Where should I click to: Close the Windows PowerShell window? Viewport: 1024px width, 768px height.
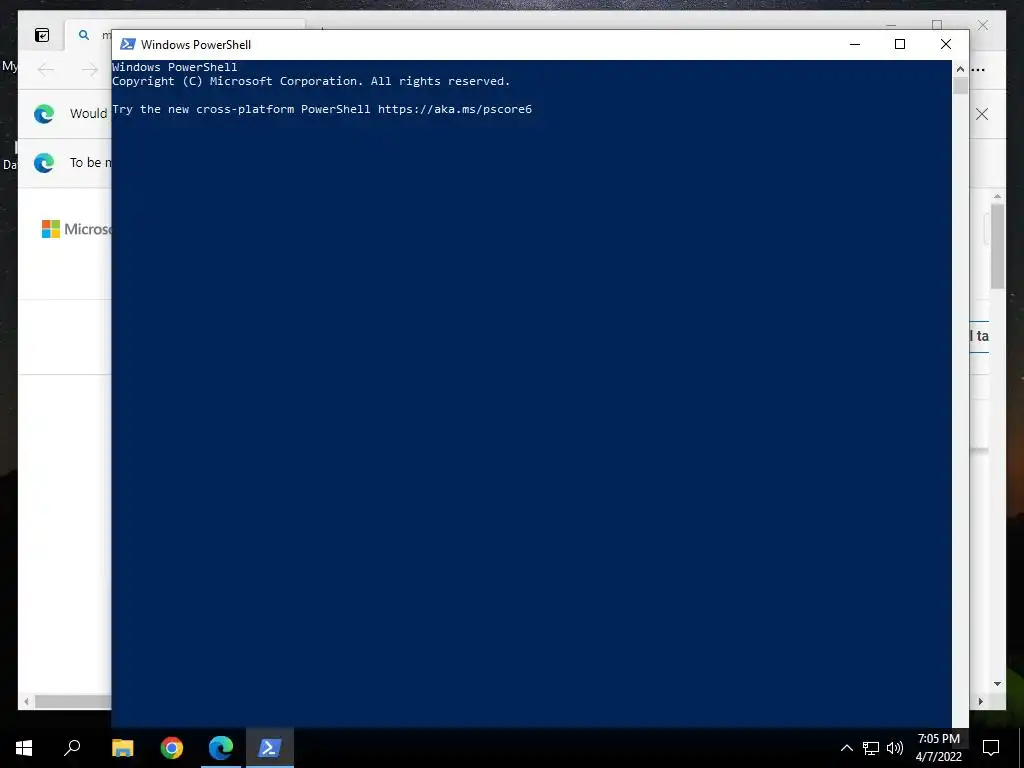(946, 44)
